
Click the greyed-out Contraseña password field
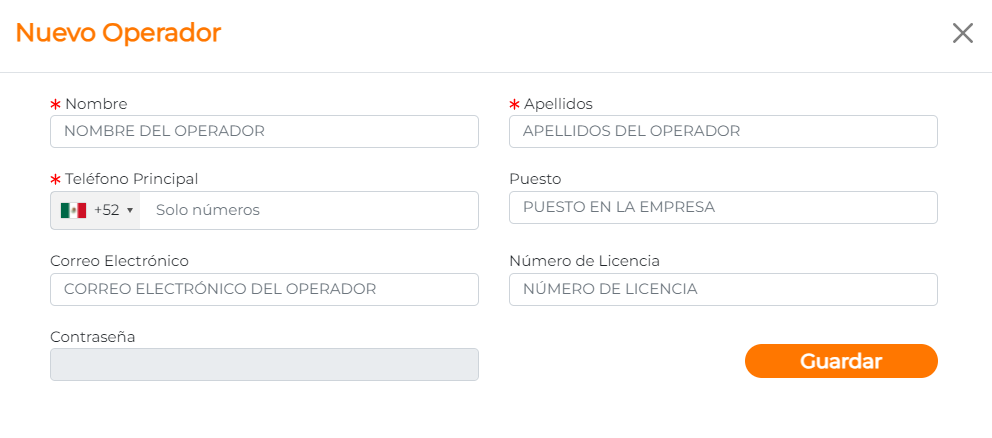[x=264, y=365]
